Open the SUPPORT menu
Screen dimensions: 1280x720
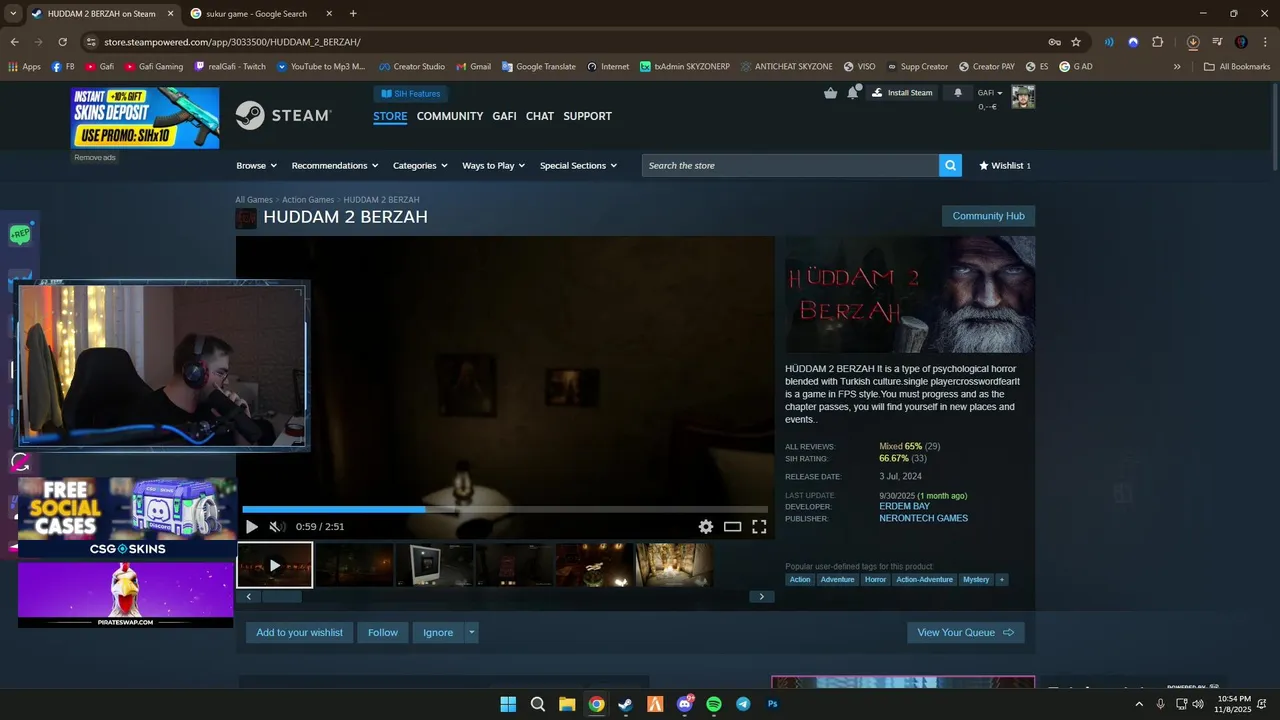tap(587, 116)
